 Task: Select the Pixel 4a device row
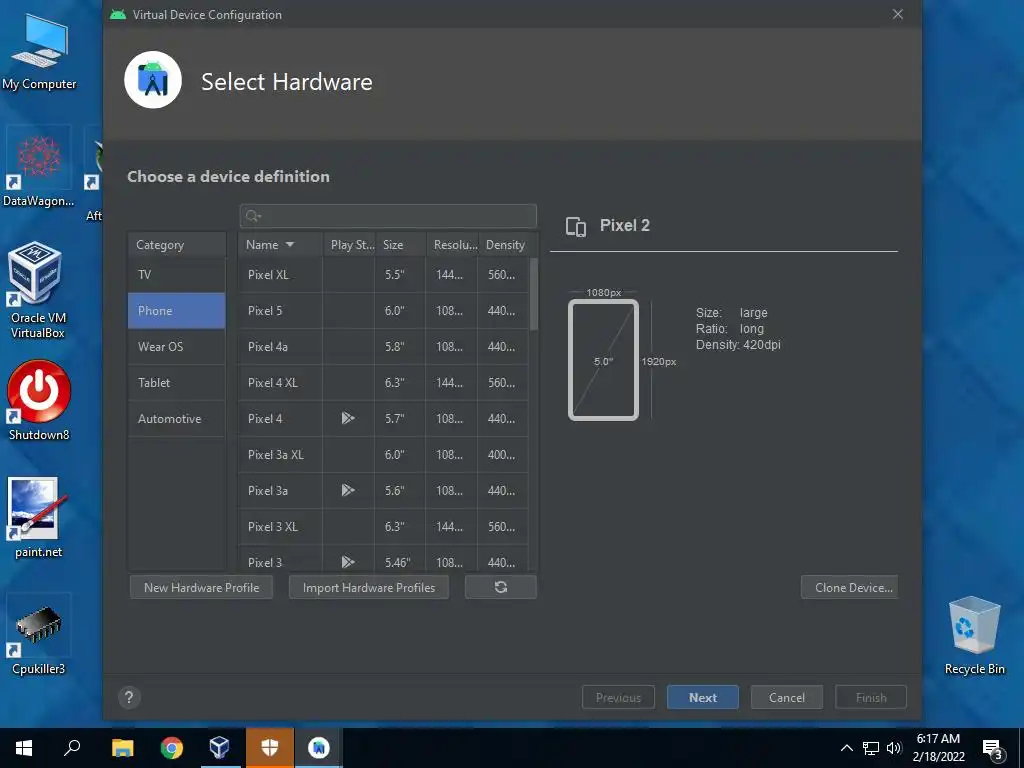[x=383, y=346]
